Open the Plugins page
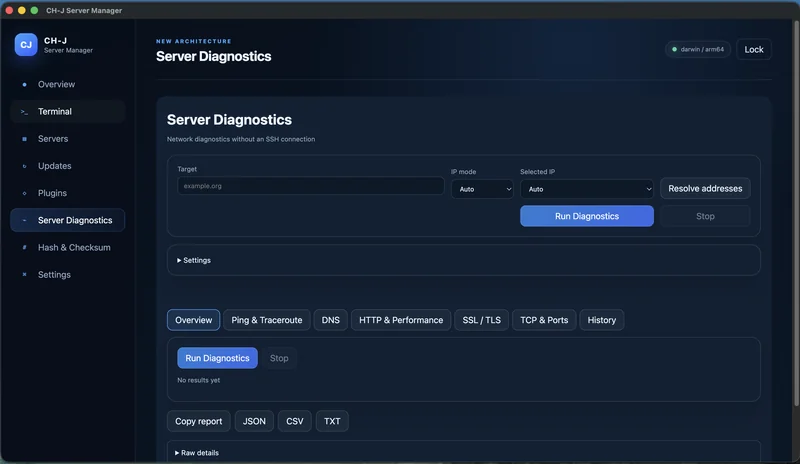Viewport: 800px width, 464px height. coord(67,193)
